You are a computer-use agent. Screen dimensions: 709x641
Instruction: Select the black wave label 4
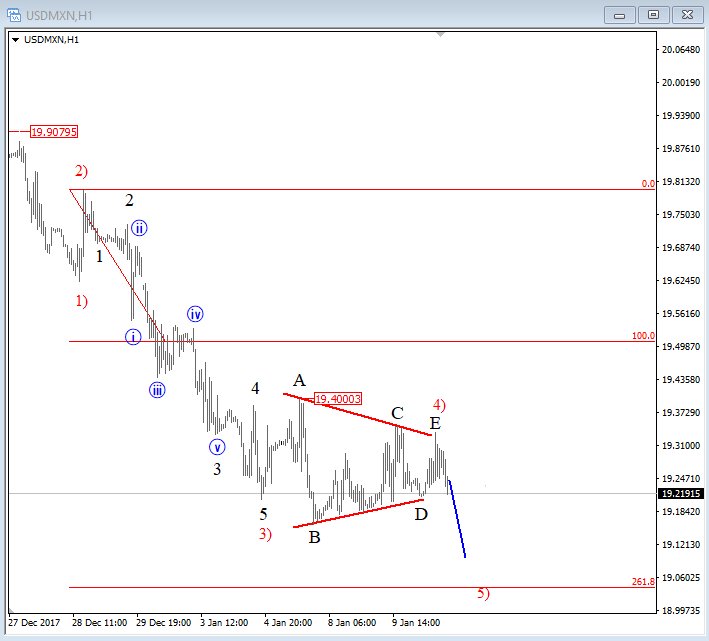[x=255, y=388]
